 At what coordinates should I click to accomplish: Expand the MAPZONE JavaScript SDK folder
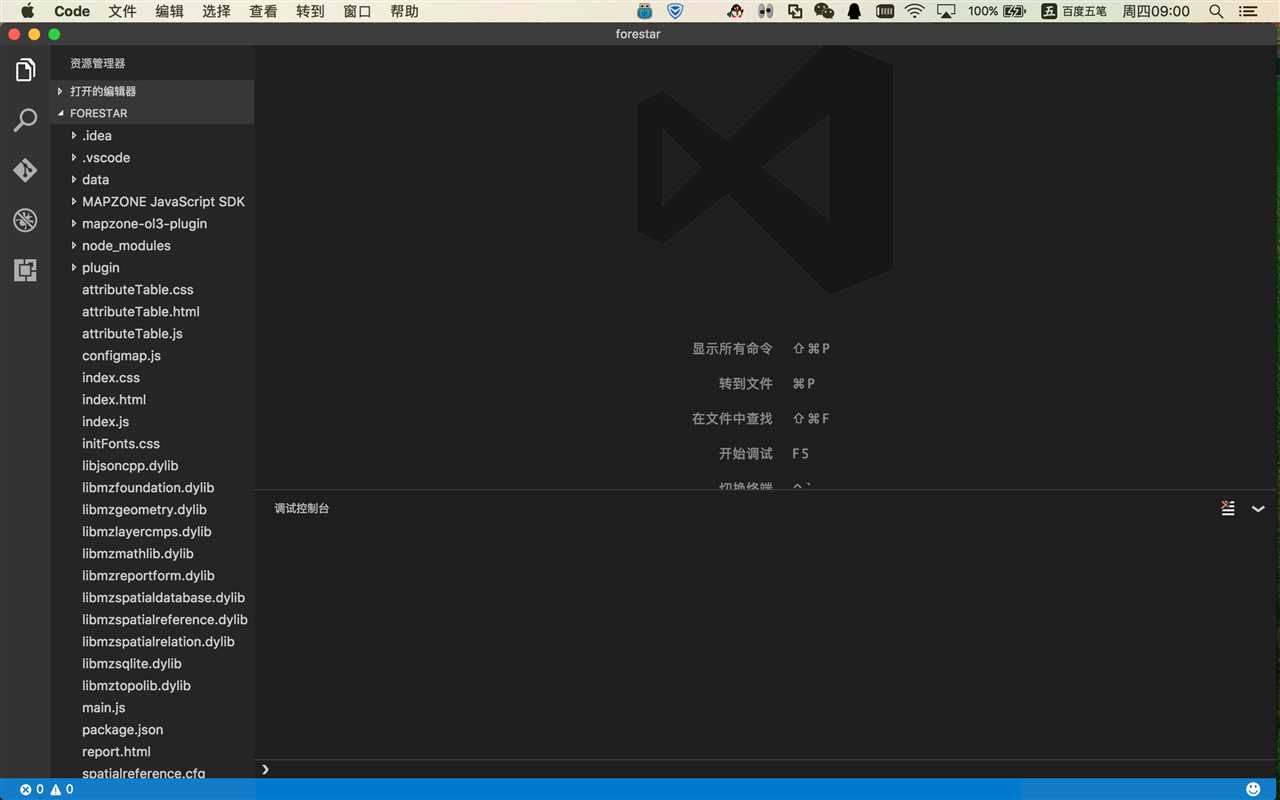[x=153, y=201]
